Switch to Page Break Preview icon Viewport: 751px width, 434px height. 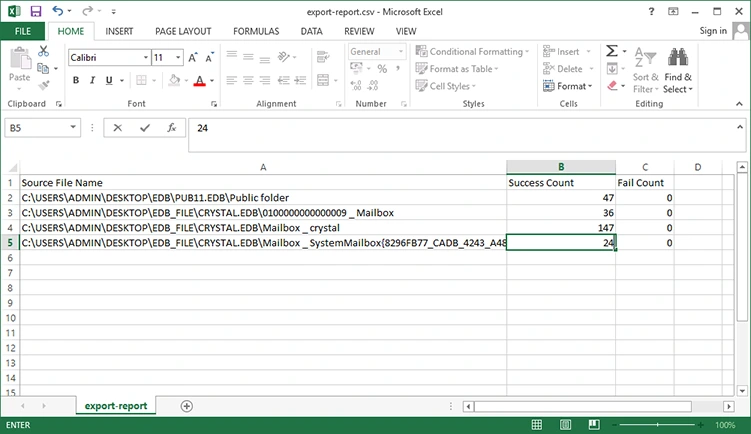pos(594,424)
